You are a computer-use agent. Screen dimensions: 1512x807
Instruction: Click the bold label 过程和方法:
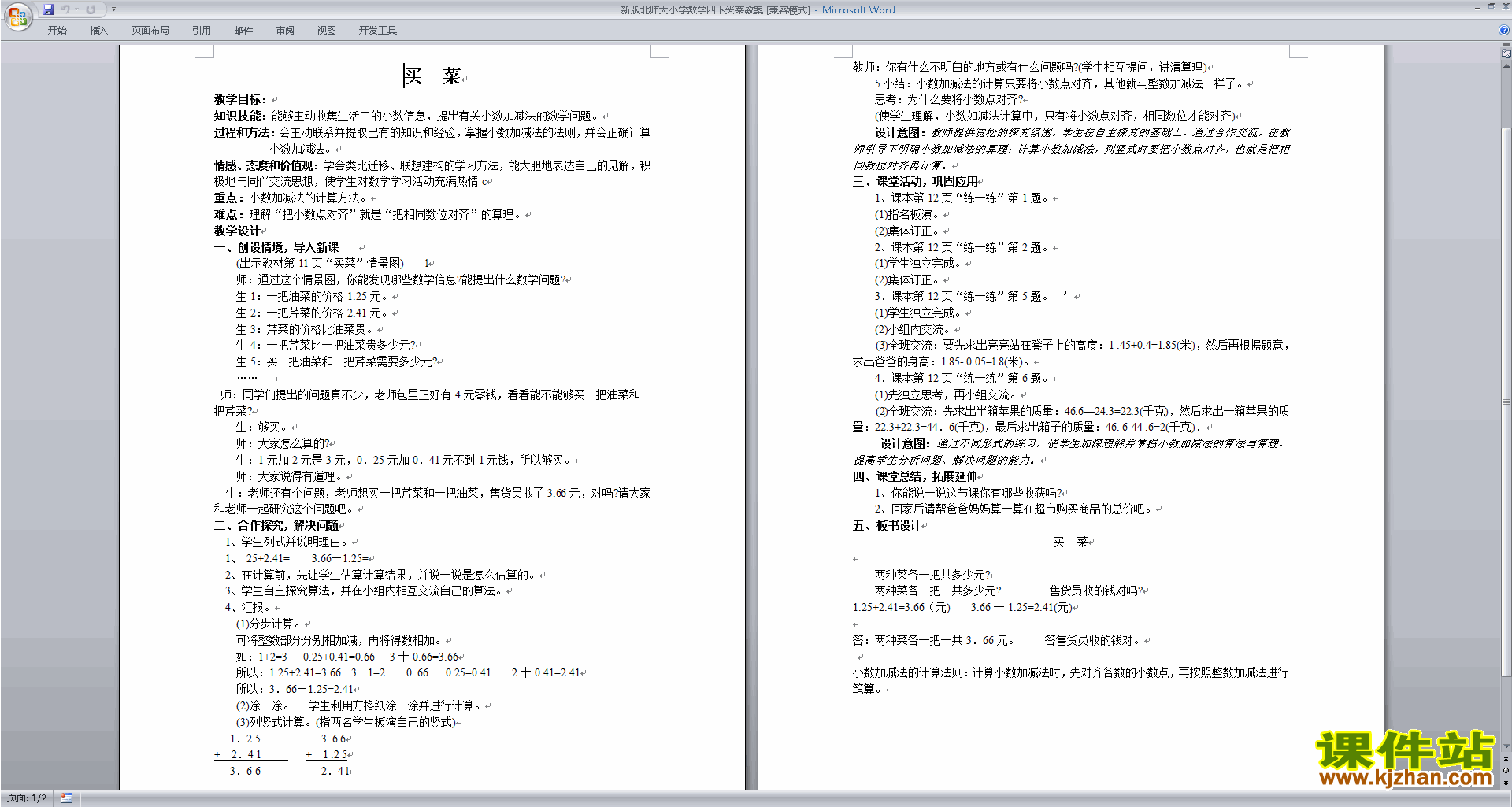(245, 132)
